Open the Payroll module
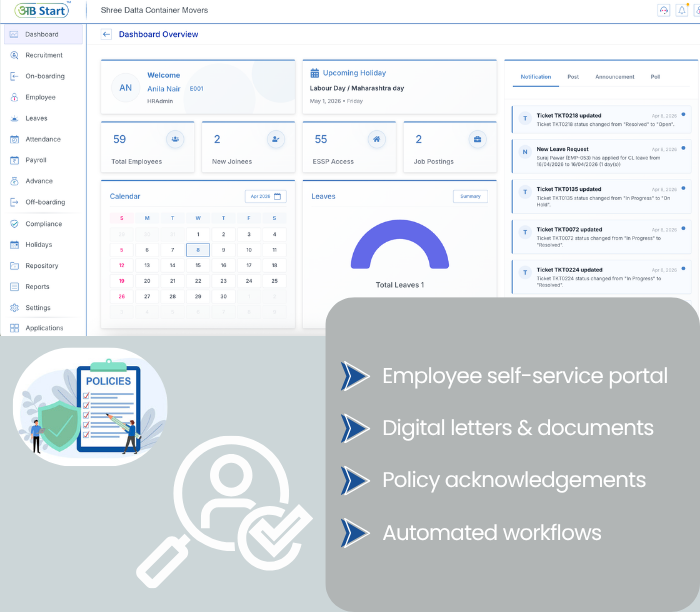The width and height of the screenshot is (700, 612). (36, 160)
